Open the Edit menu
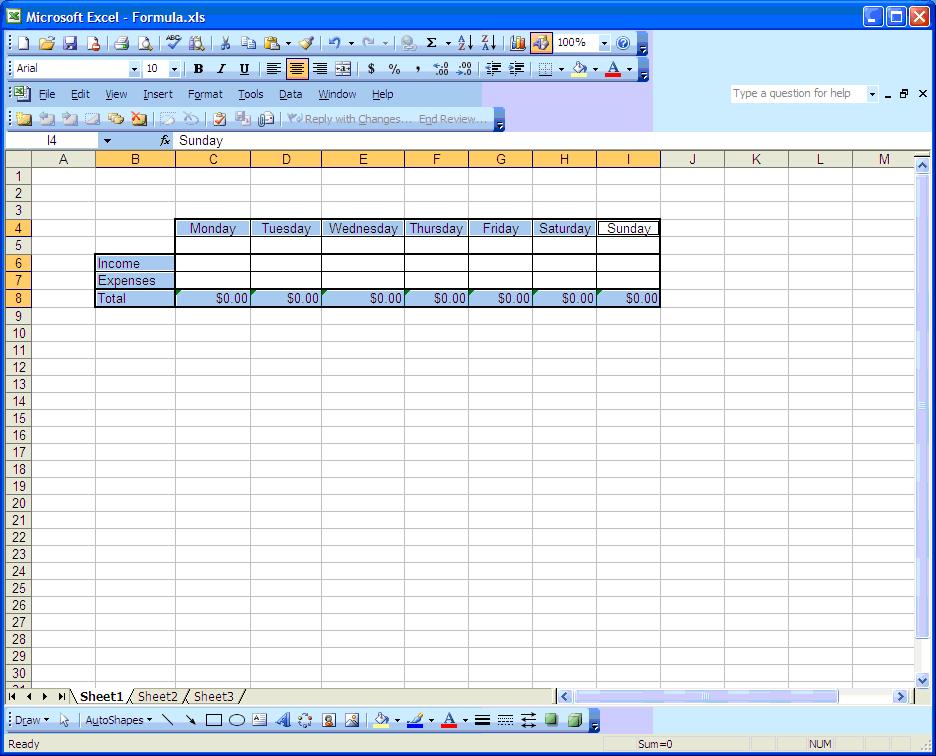 [x=80, y=94]
